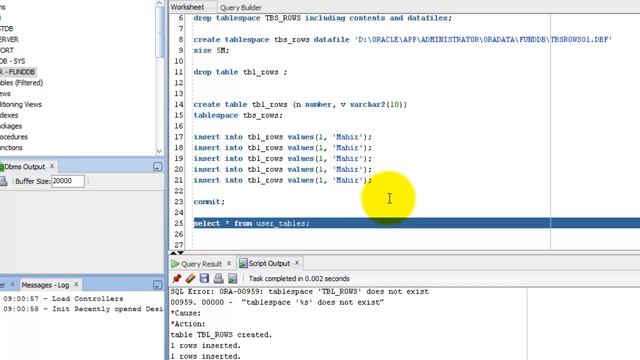Select the Functions tree node
This screenshot has width=640, height=360.
coord(11,148)
